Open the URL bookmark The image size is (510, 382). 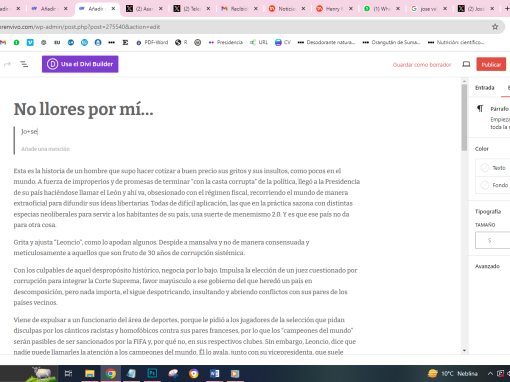[x=259, y=42]
